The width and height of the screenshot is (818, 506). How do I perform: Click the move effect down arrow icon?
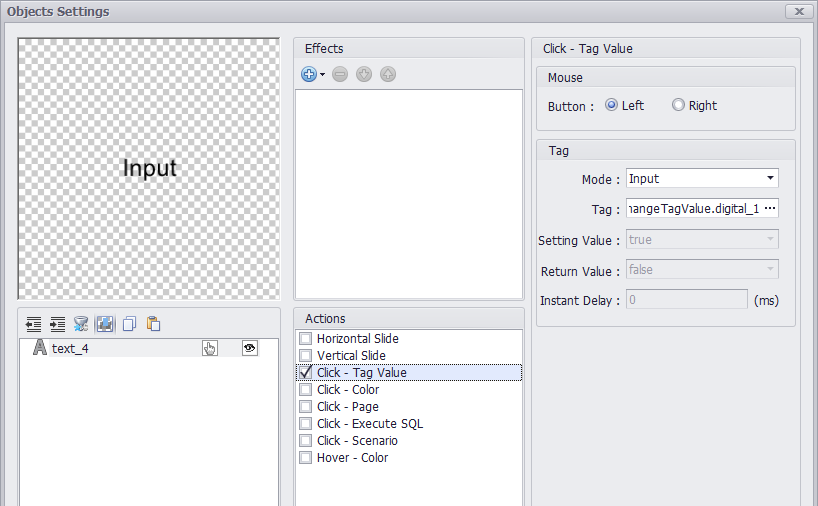pos(364,75)
